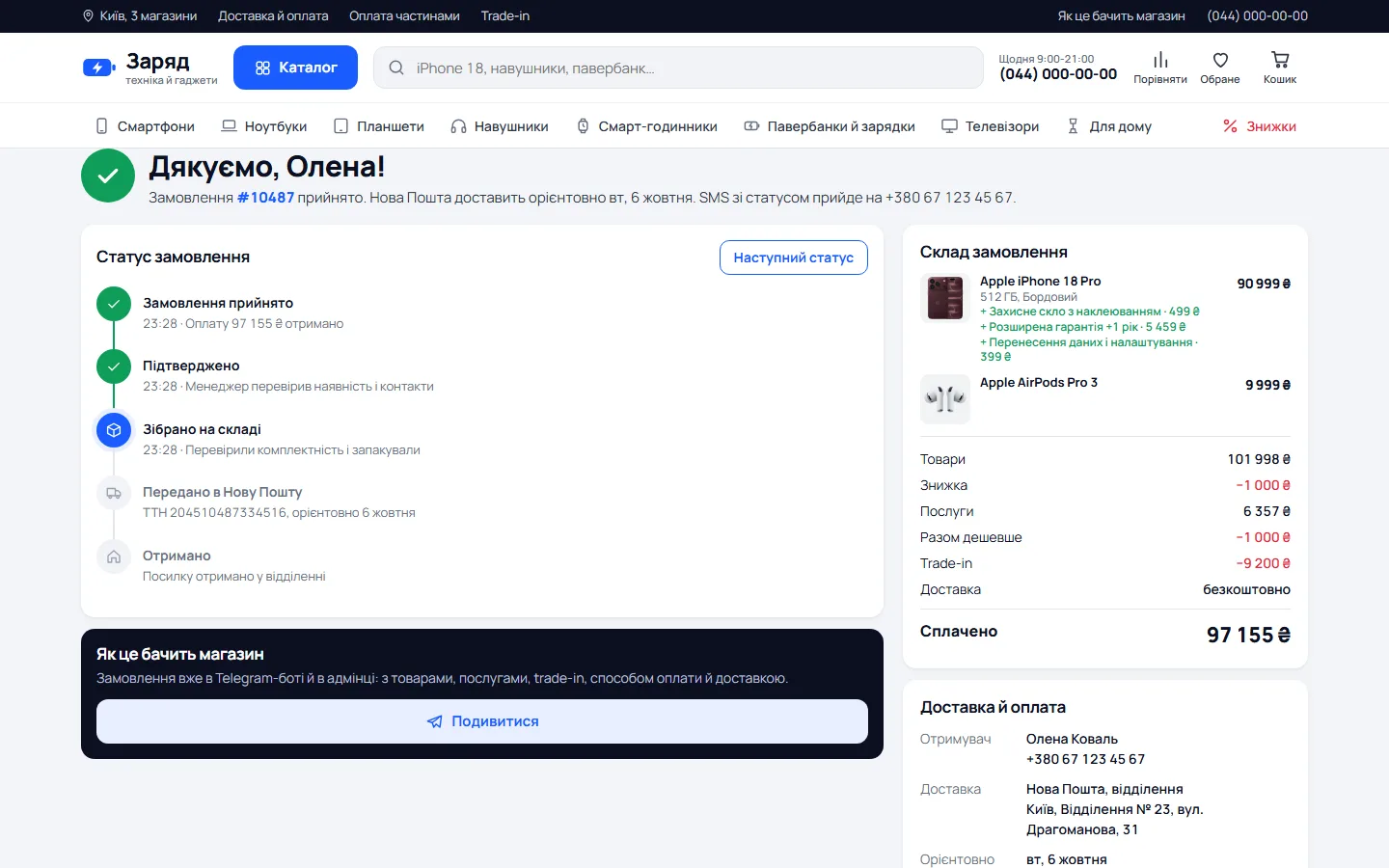This screenshot has height=868, width=1389.
Task: Open the Планшети category
Action: click(379, 126)
